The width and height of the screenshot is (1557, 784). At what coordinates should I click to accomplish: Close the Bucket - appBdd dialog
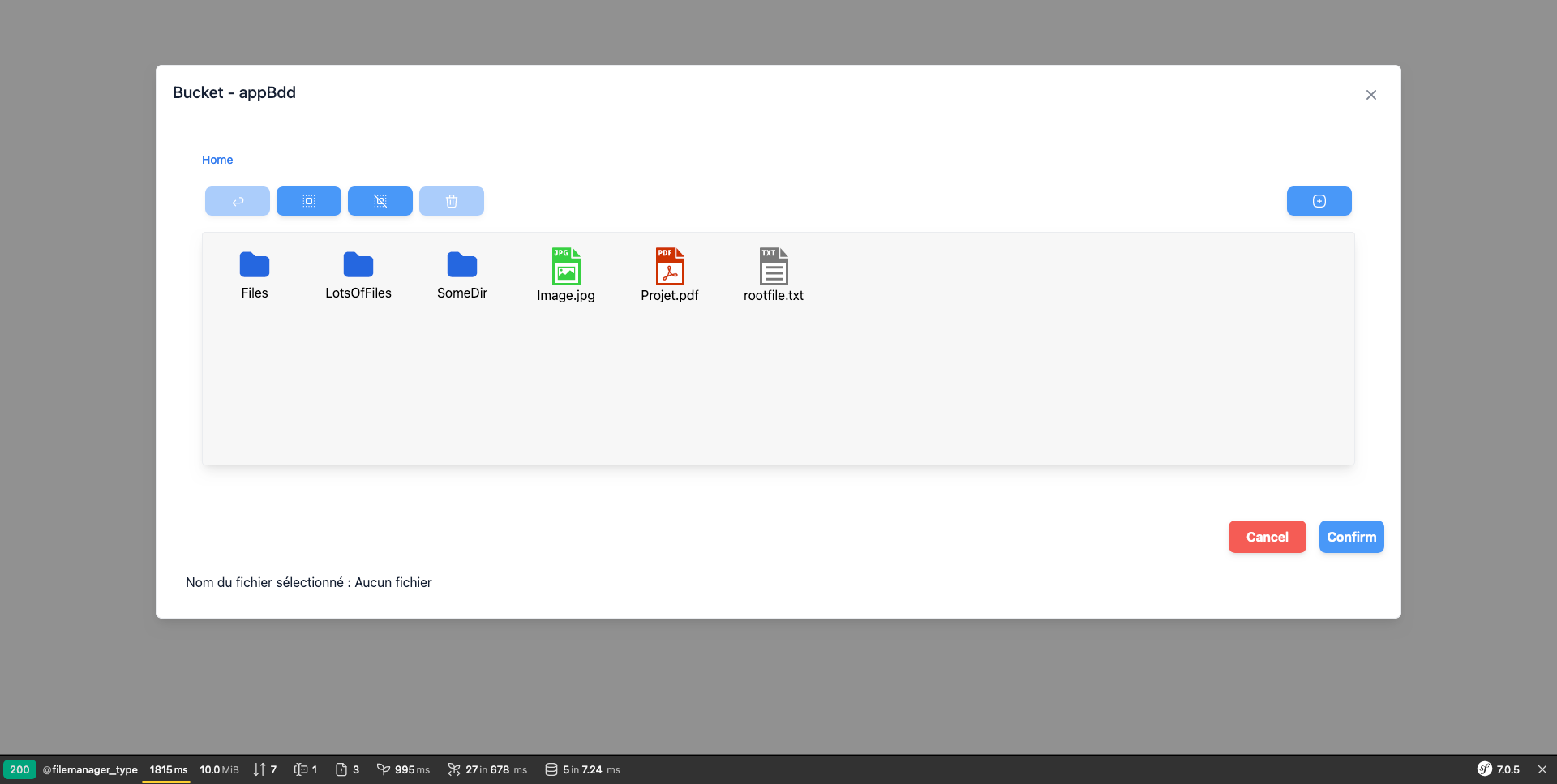click(1371, 95)
